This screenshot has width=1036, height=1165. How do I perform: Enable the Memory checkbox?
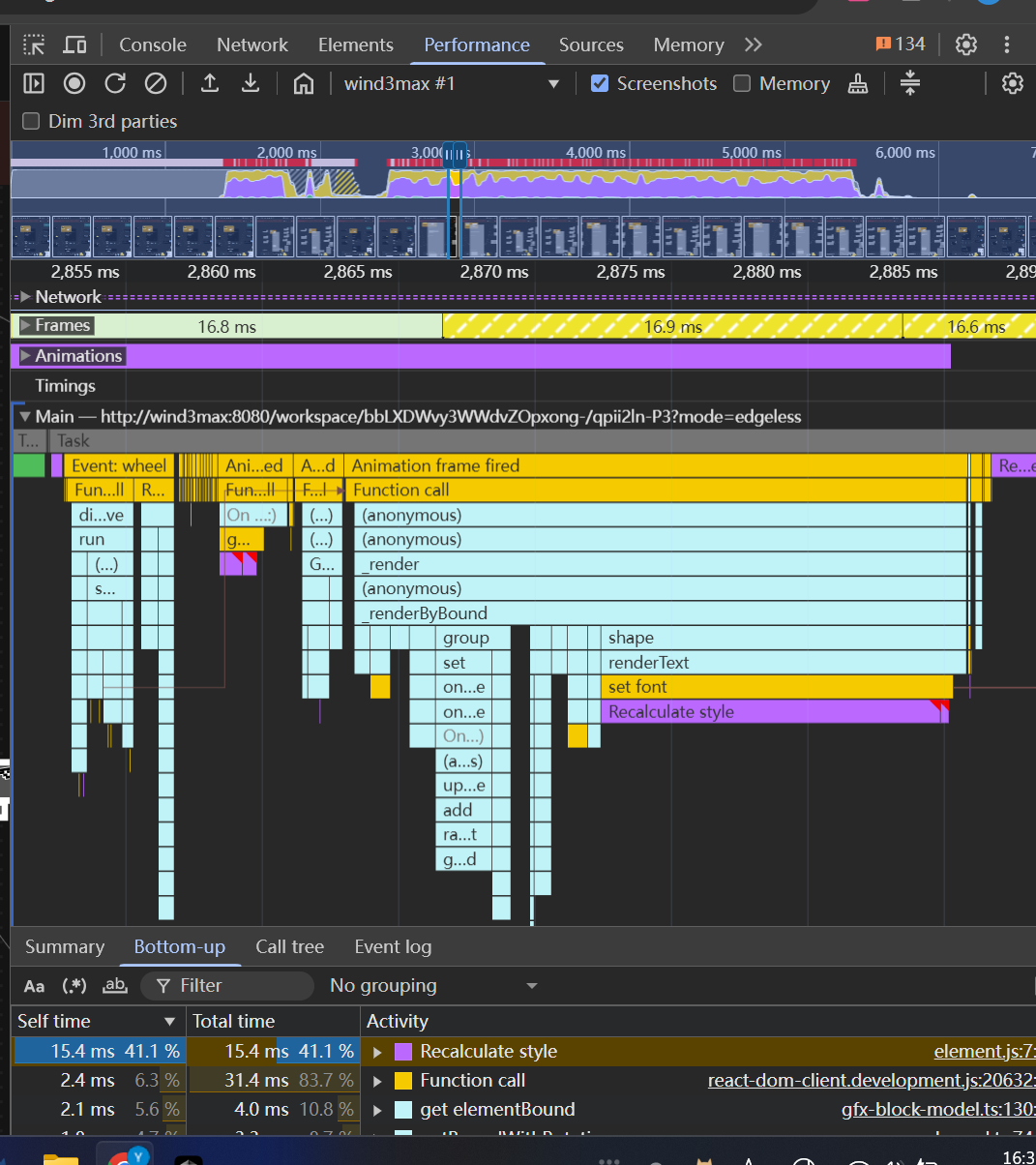[x=742, y=83]
